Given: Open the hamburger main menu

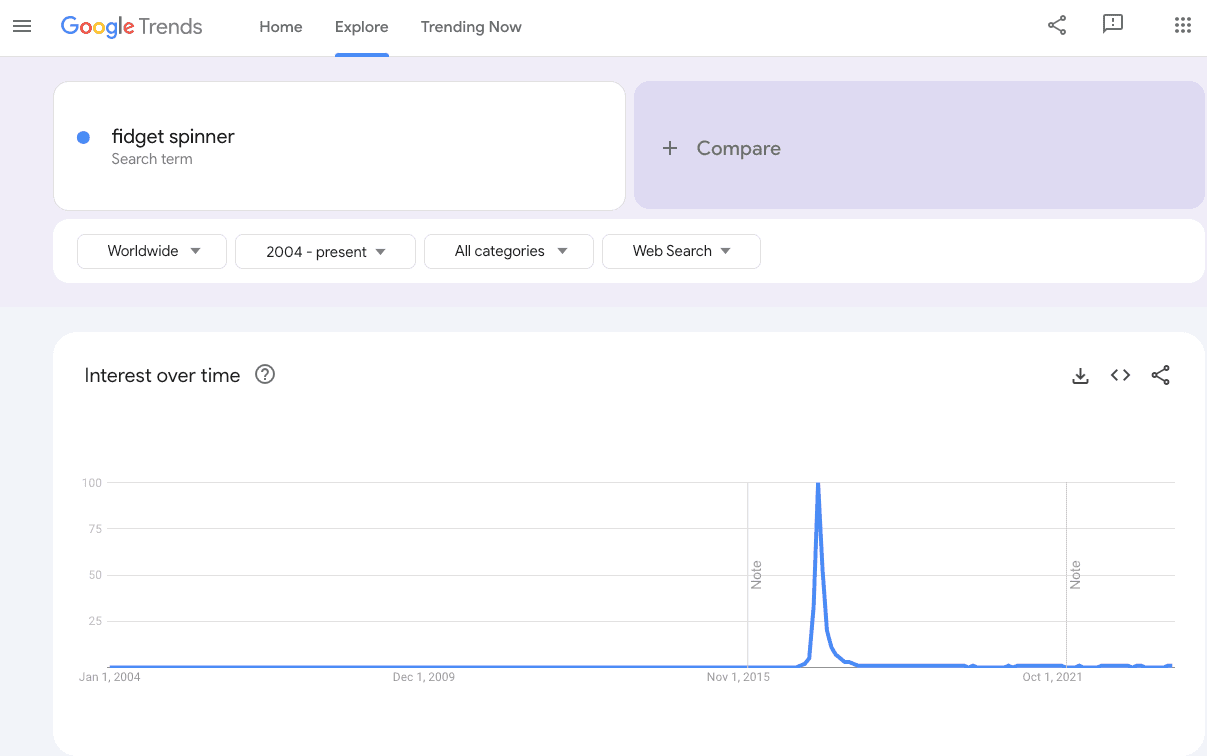Looking at the screenshot, I should (22, 27).
